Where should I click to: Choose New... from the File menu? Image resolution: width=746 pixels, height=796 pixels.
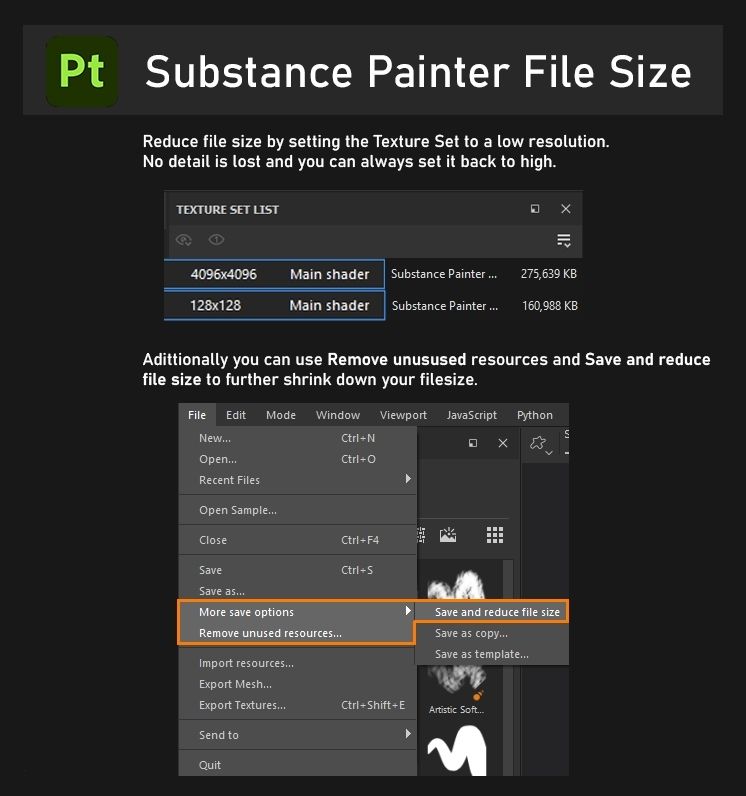(x=297, y=438)
